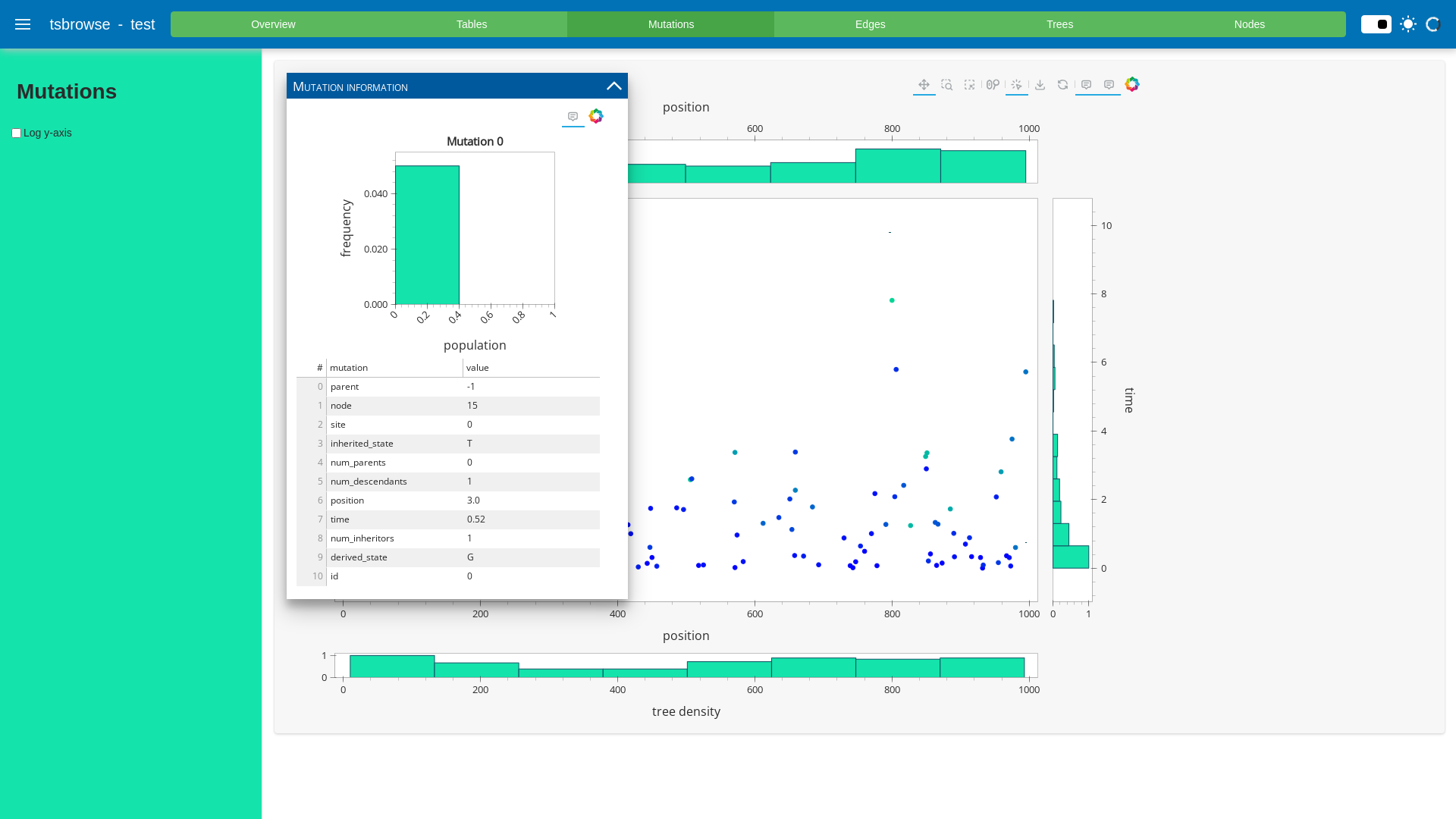
Task: Select the node row showing 15
Action: pos(448,406)
